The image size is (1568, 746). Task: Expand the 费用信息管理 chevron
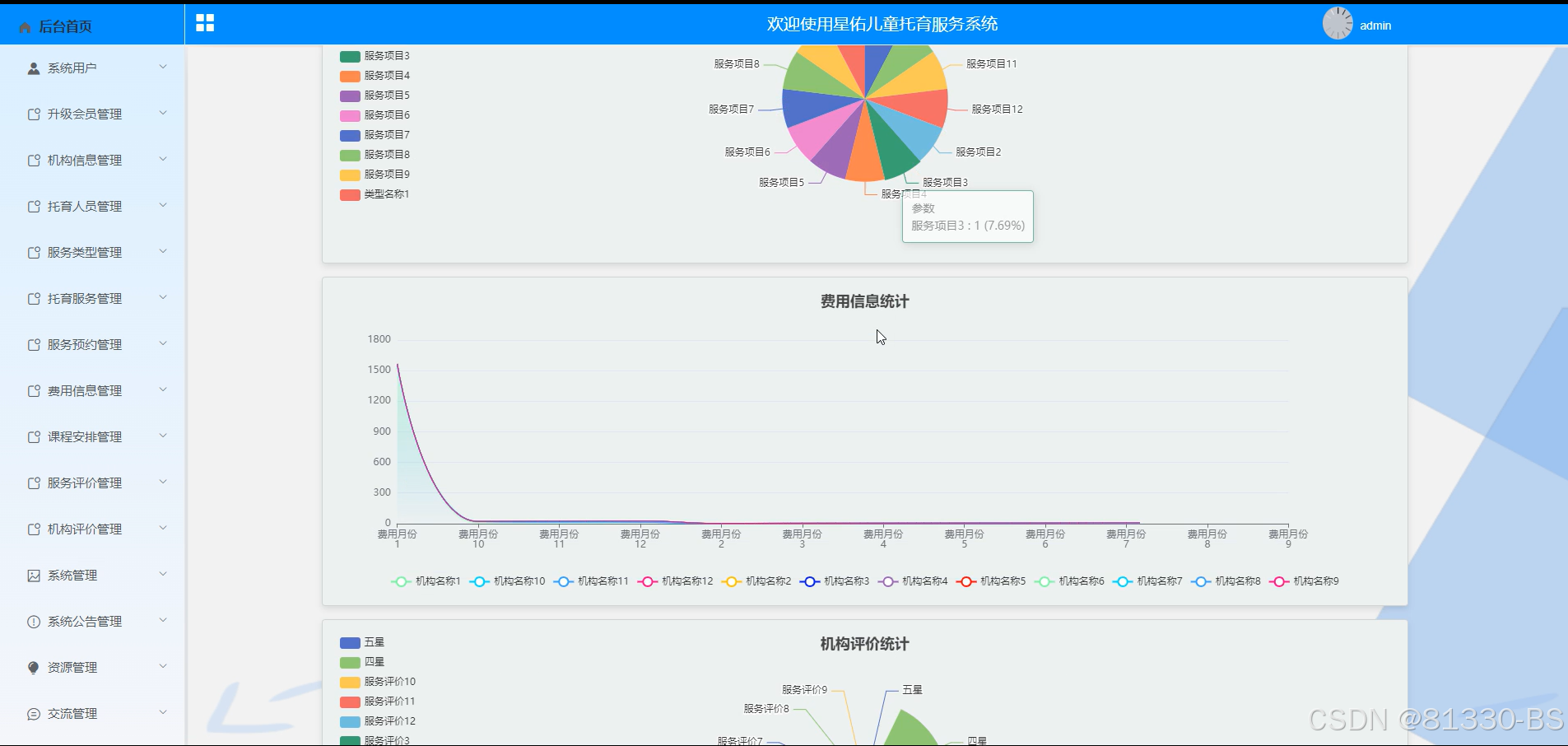tap(163, 389)
